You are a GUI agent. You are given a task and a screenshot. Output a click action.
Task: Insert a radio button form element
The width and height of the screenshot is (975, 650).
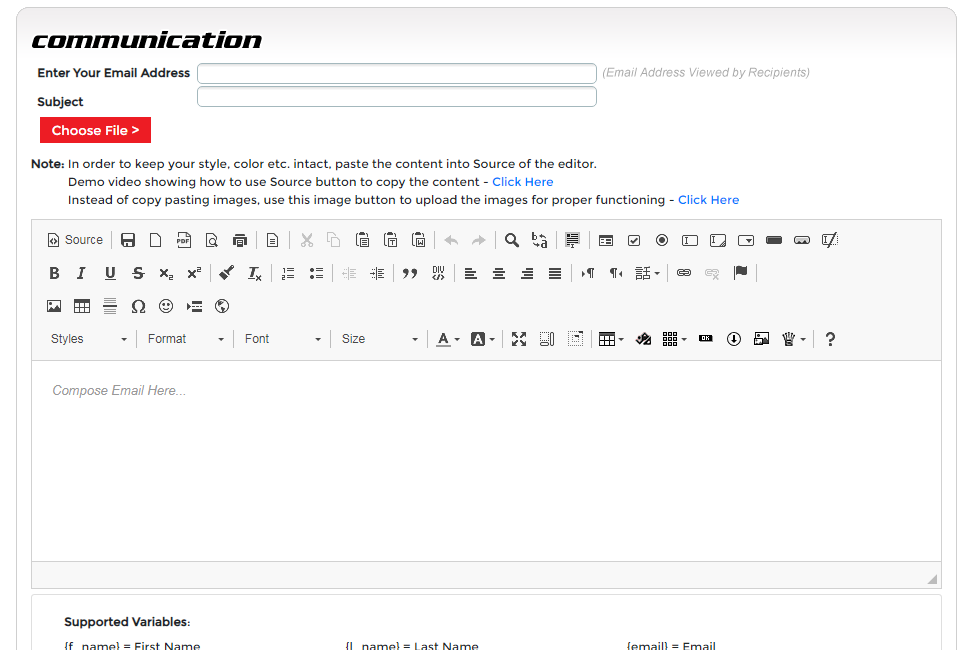pos(662,240)
